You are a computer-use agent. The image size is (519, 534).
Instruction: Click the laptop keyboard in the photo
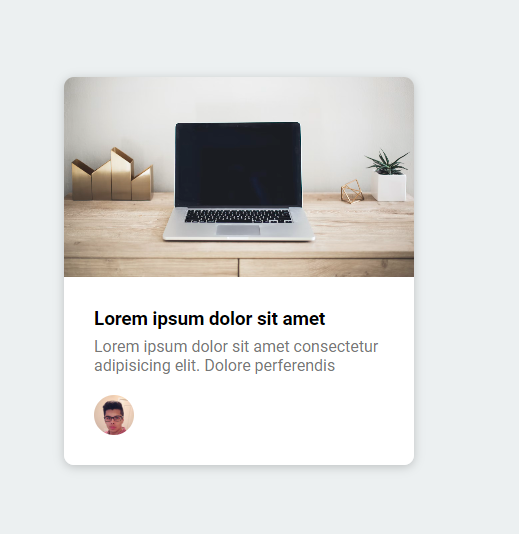click(x=238, y=216)
